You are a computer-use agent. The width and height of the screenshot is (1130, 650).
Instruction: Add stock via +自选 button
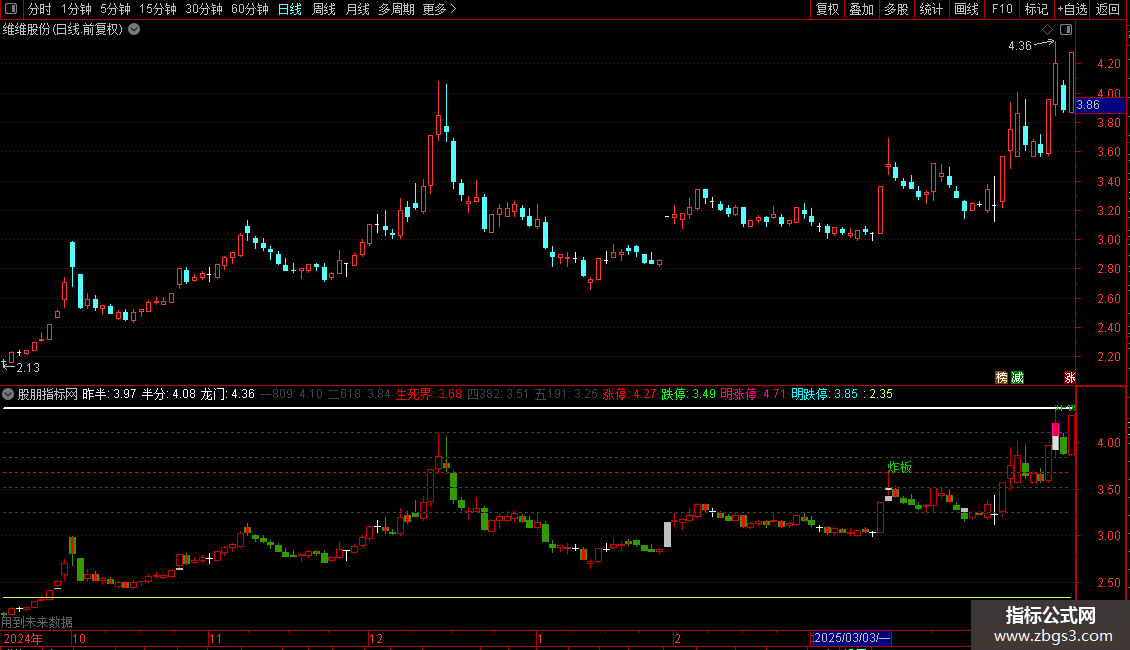tap(1072, 9)
